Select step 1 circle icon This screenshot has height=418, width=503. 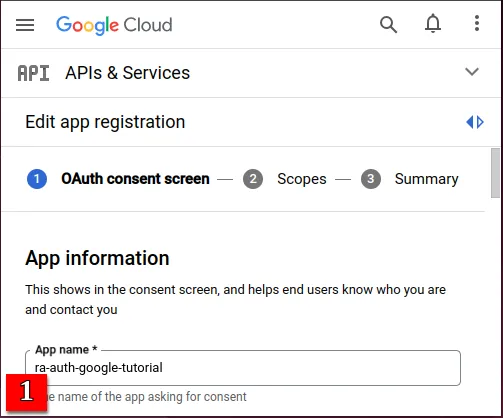[37, 179]
